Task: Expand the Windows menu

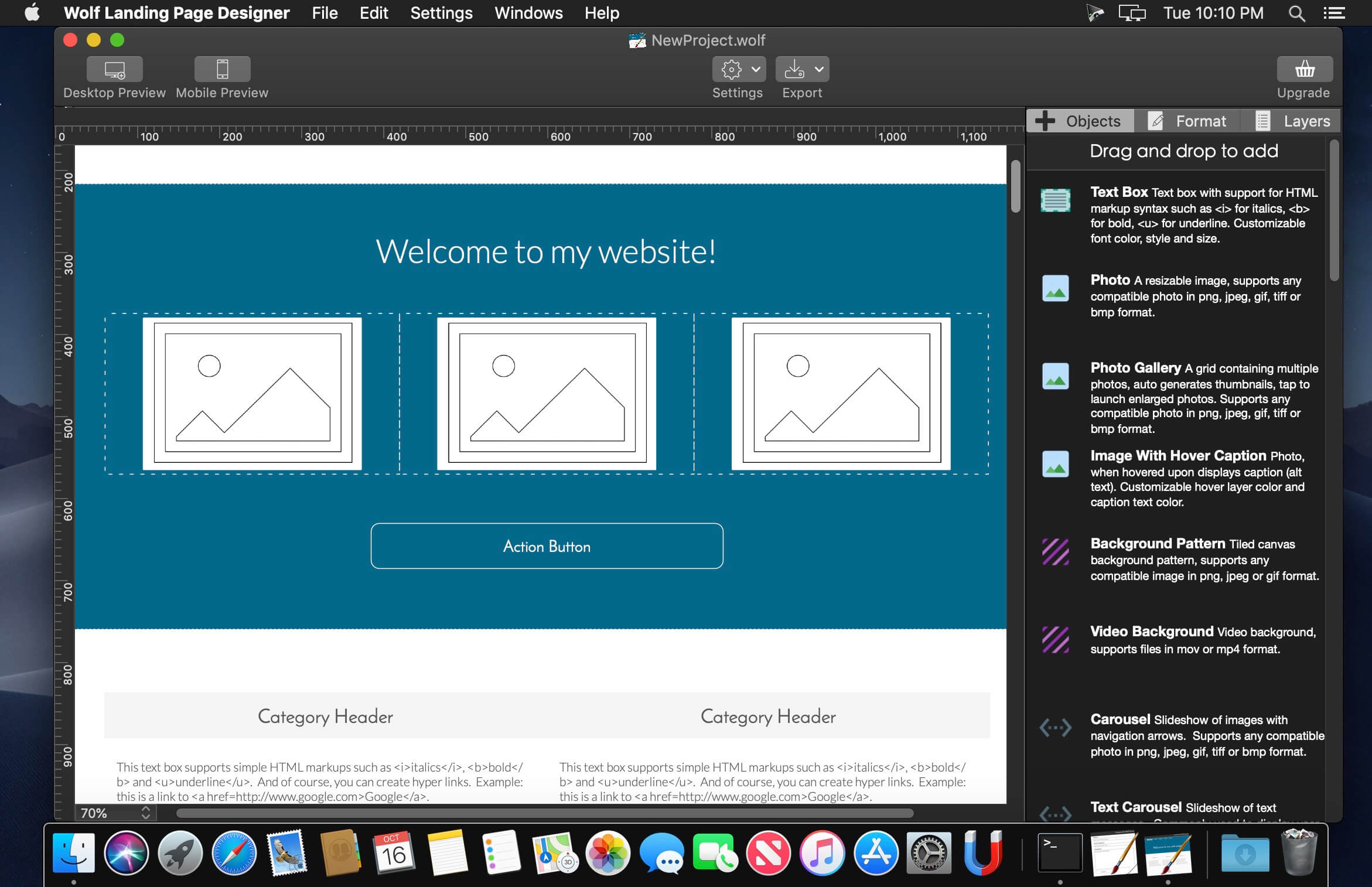Action: click(x=530, y=13)
